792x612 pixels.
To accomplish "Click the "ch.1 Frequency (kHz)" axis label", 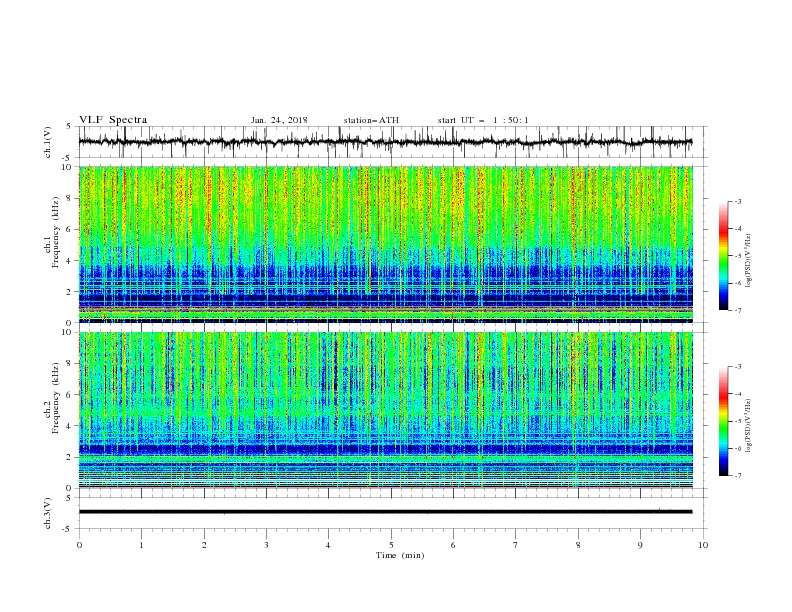I will tap(52, 233).
